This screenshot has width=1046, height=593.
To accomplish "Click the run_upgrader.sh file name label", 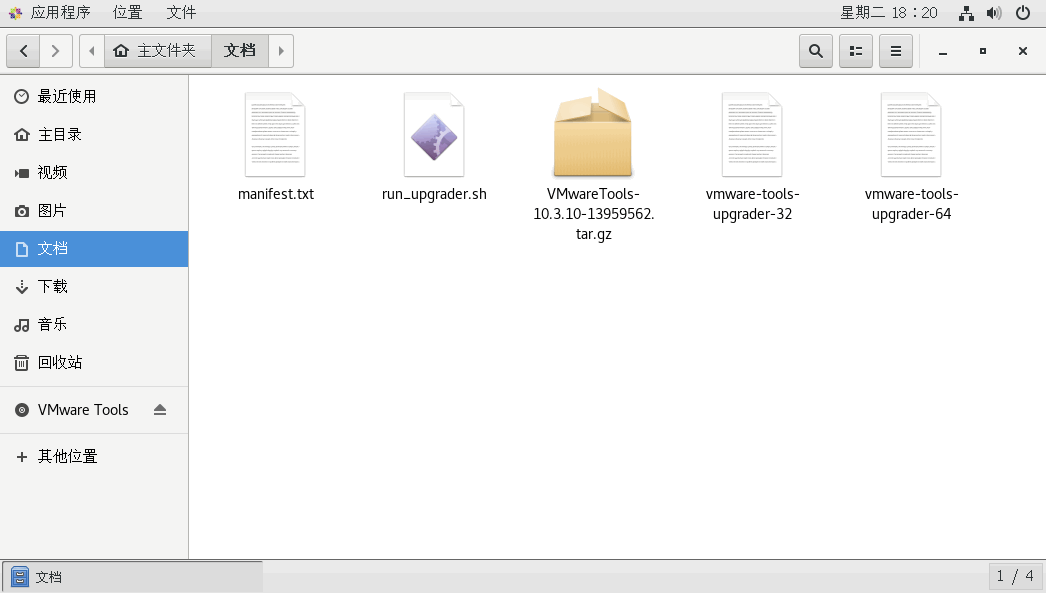I will click(x=434, y=194).
